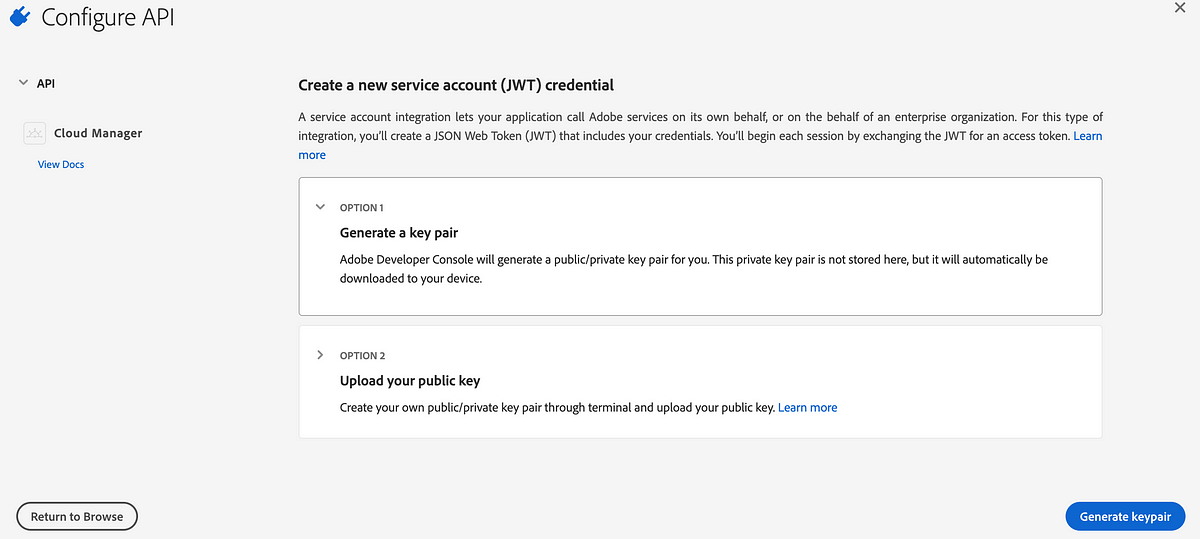Collapse the API section in the sidebar

(23, 83)
